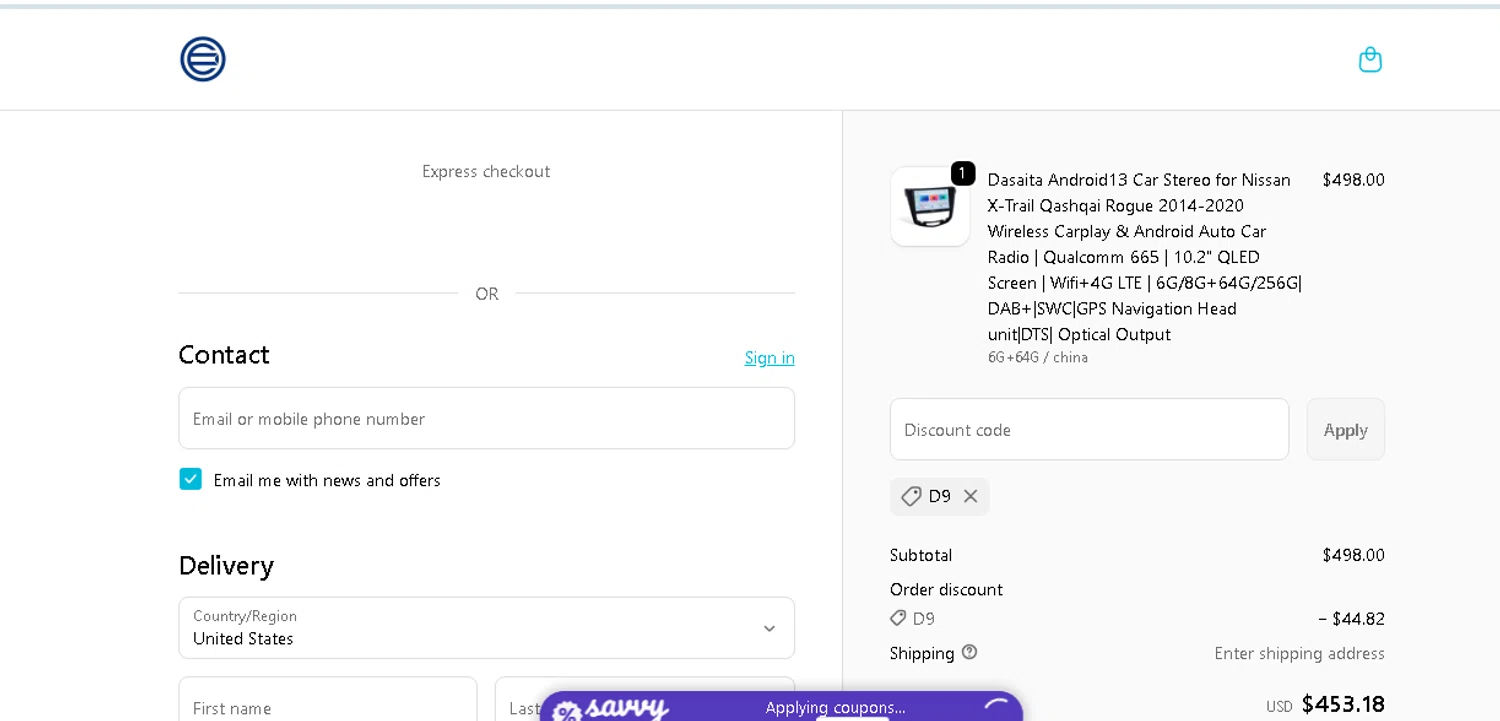Click the Dasaita Android13 Car Stereo product title
This screenshot has width=1500, height=721.
tap(1144, 257)
